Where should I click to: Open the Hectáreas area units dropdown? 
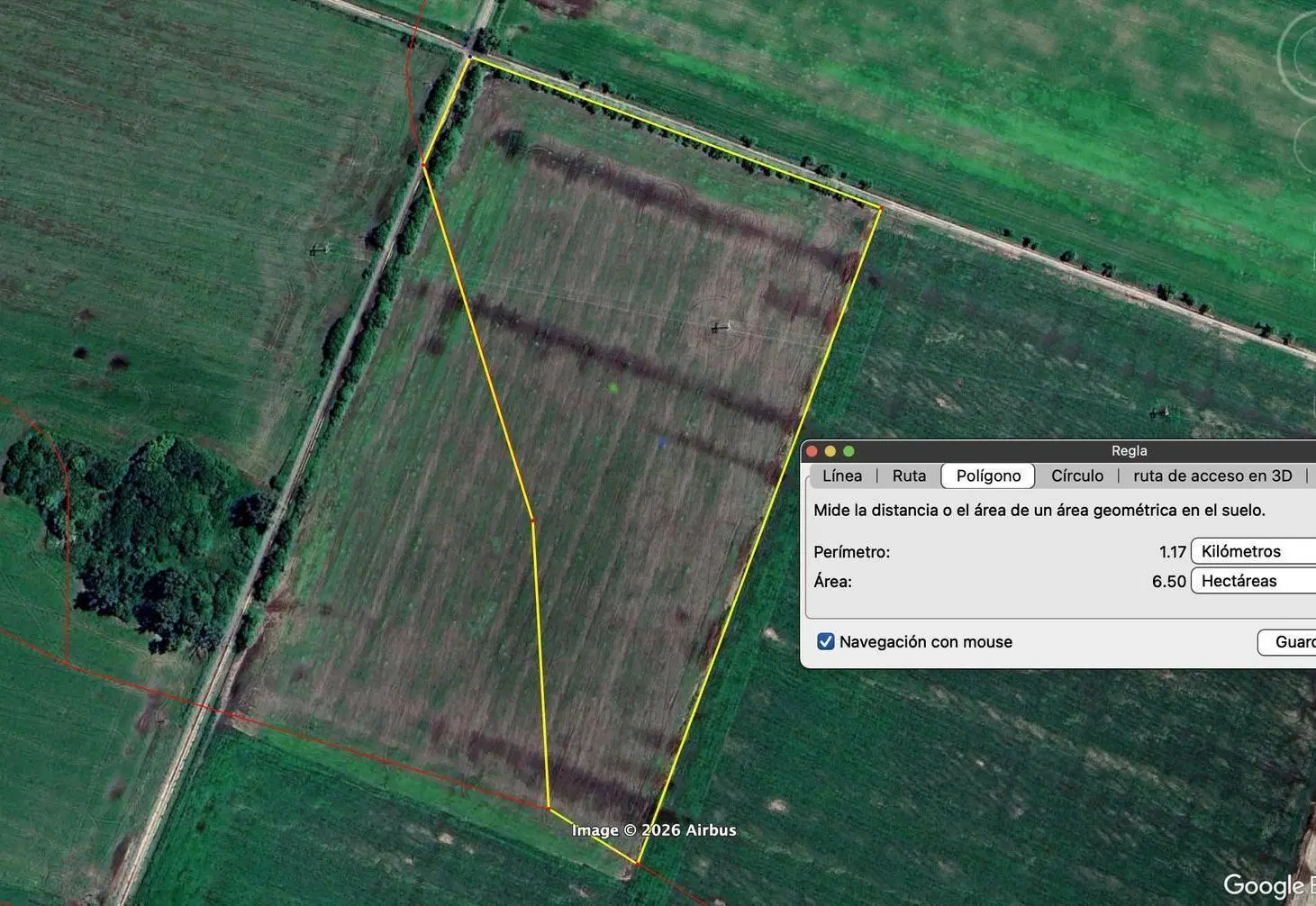[x=1254, y=581]
